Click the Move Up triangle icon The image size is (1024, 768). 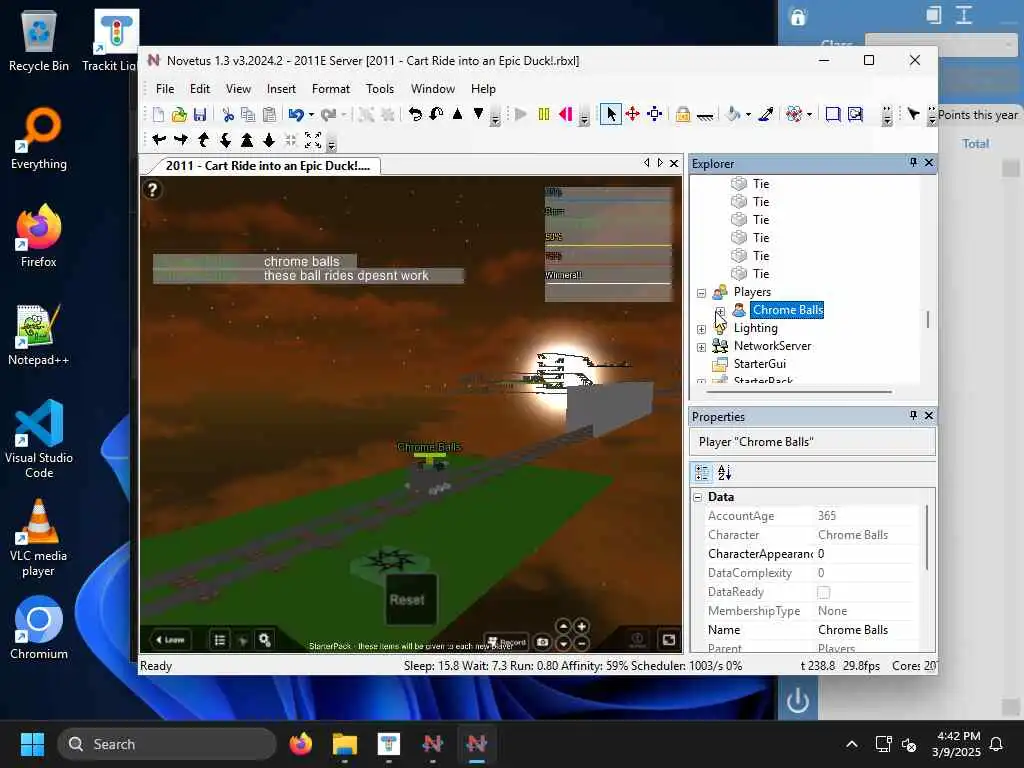point(457,114)
